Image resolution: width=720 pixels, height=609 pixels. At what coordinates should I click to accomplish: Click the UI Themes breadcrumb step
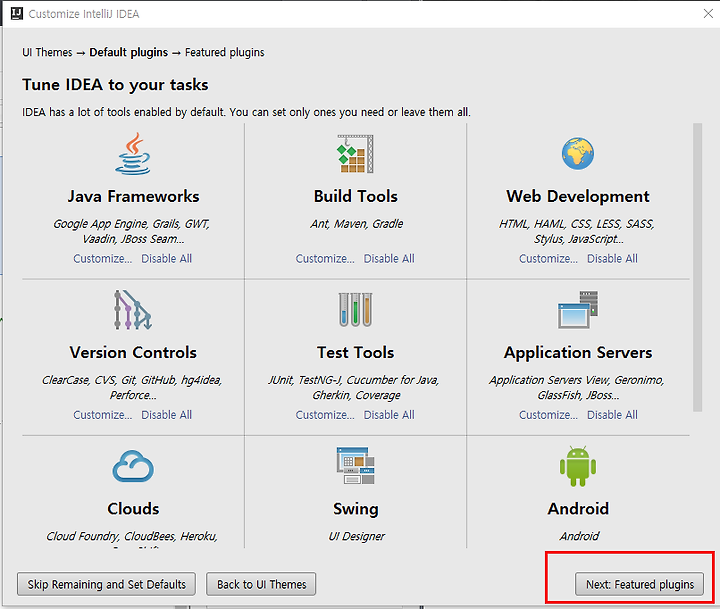[47, 52]
